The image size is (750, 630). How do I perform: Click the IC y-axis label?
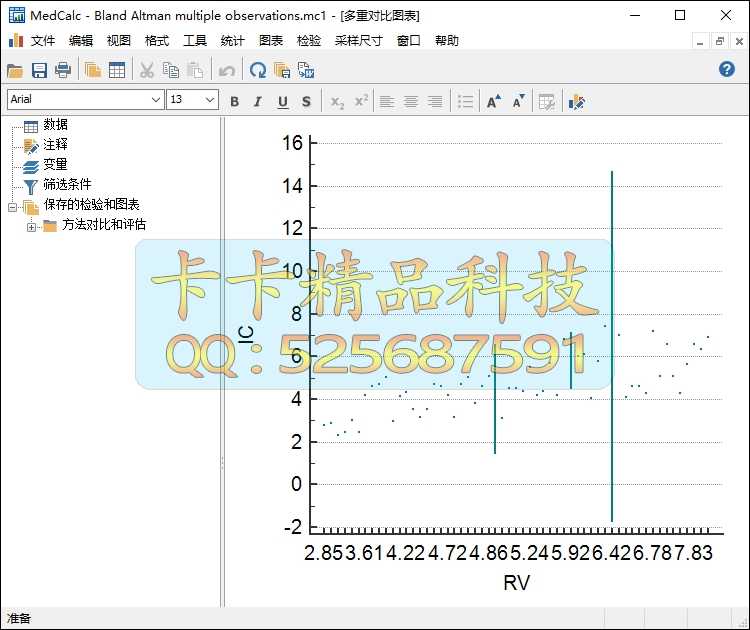click(x=246, y=334)
